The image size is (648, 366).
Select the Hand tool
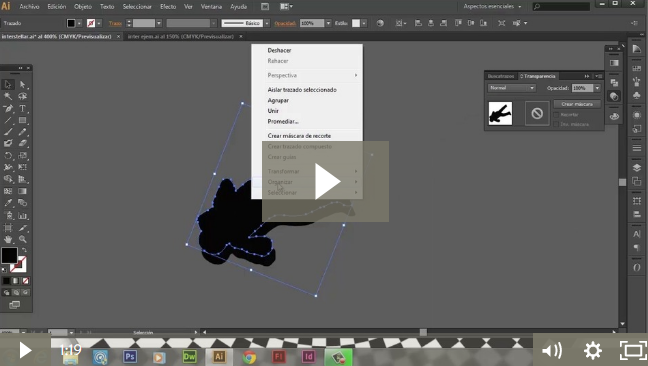[8, 239]
